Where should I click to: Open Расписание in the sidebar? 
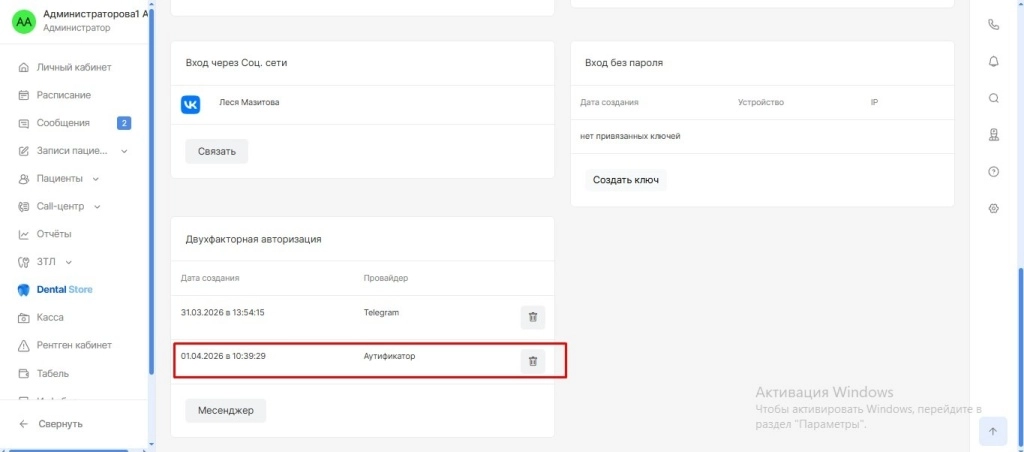tap(64, 95)
